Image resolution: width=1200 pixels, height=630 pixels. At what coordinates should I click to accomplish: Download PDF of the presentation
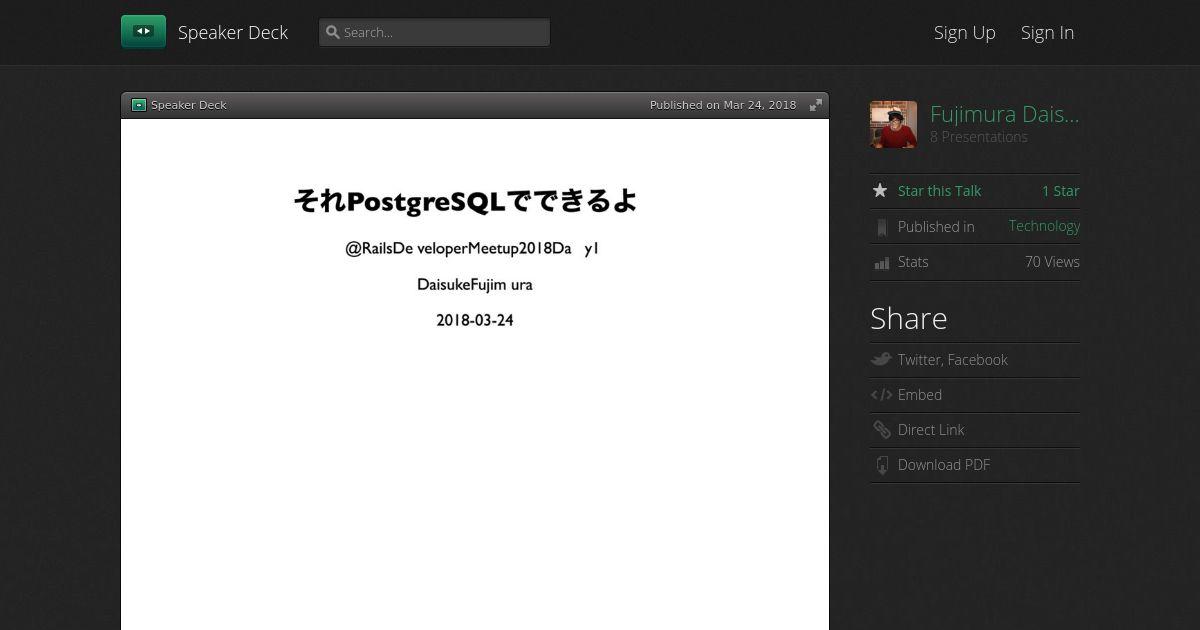point(944,465)
